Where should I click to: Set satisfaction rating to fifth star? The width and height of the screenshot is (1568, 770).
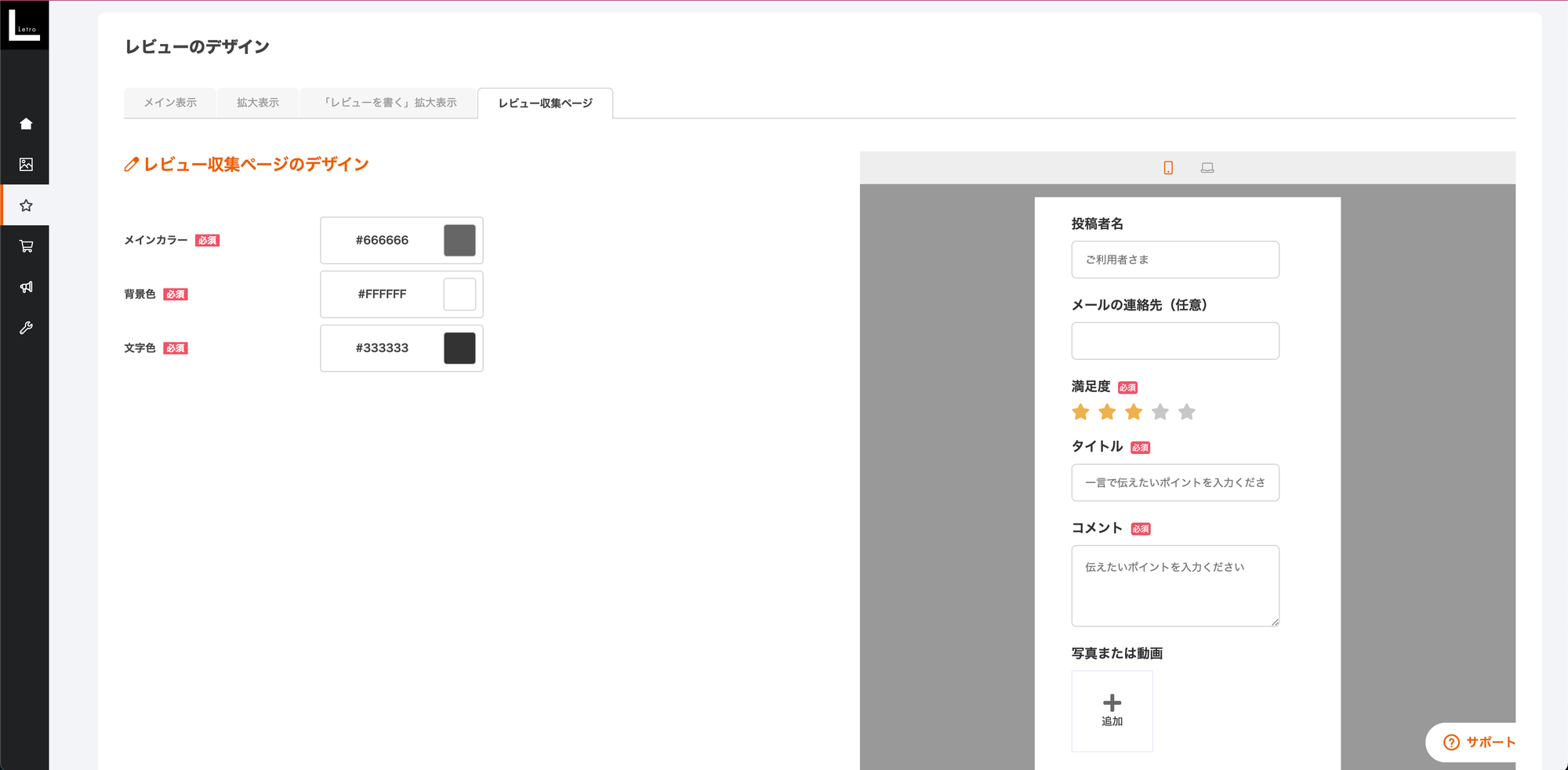(1187, 412)
